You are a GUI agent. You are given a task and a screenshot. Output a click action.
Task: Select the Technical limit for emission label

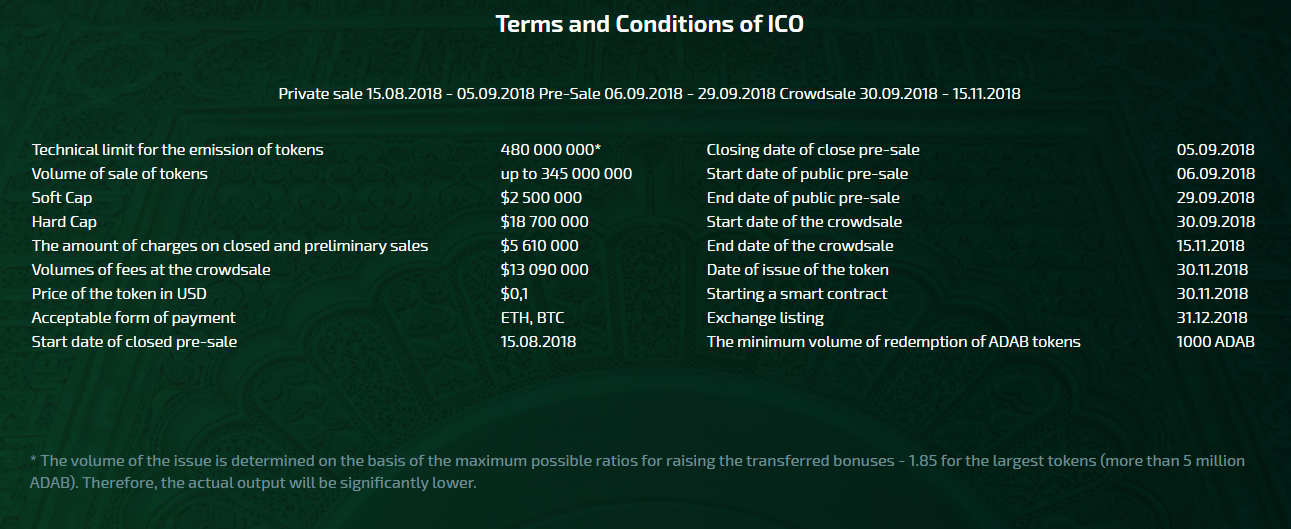click(x=178, y=150)
